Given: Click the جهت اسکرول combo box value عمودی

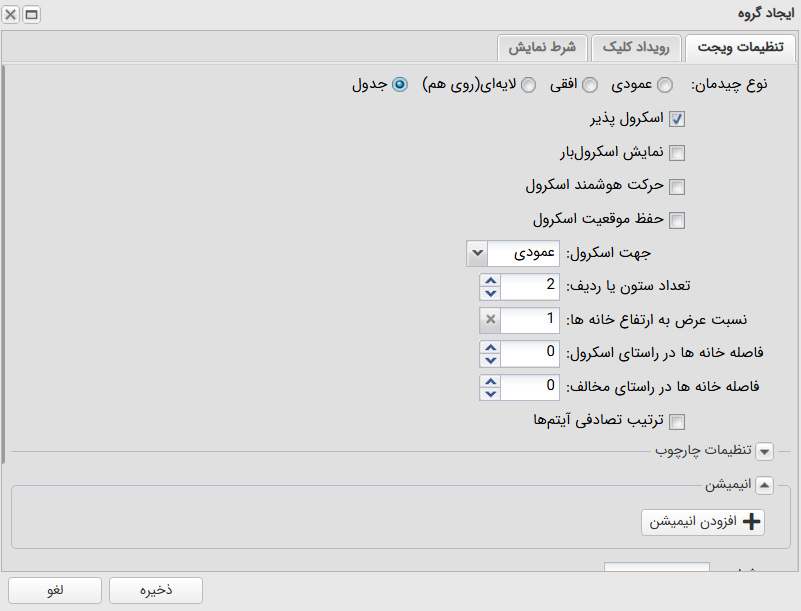Looking at the screenshot, I should (x=524, y=253).
